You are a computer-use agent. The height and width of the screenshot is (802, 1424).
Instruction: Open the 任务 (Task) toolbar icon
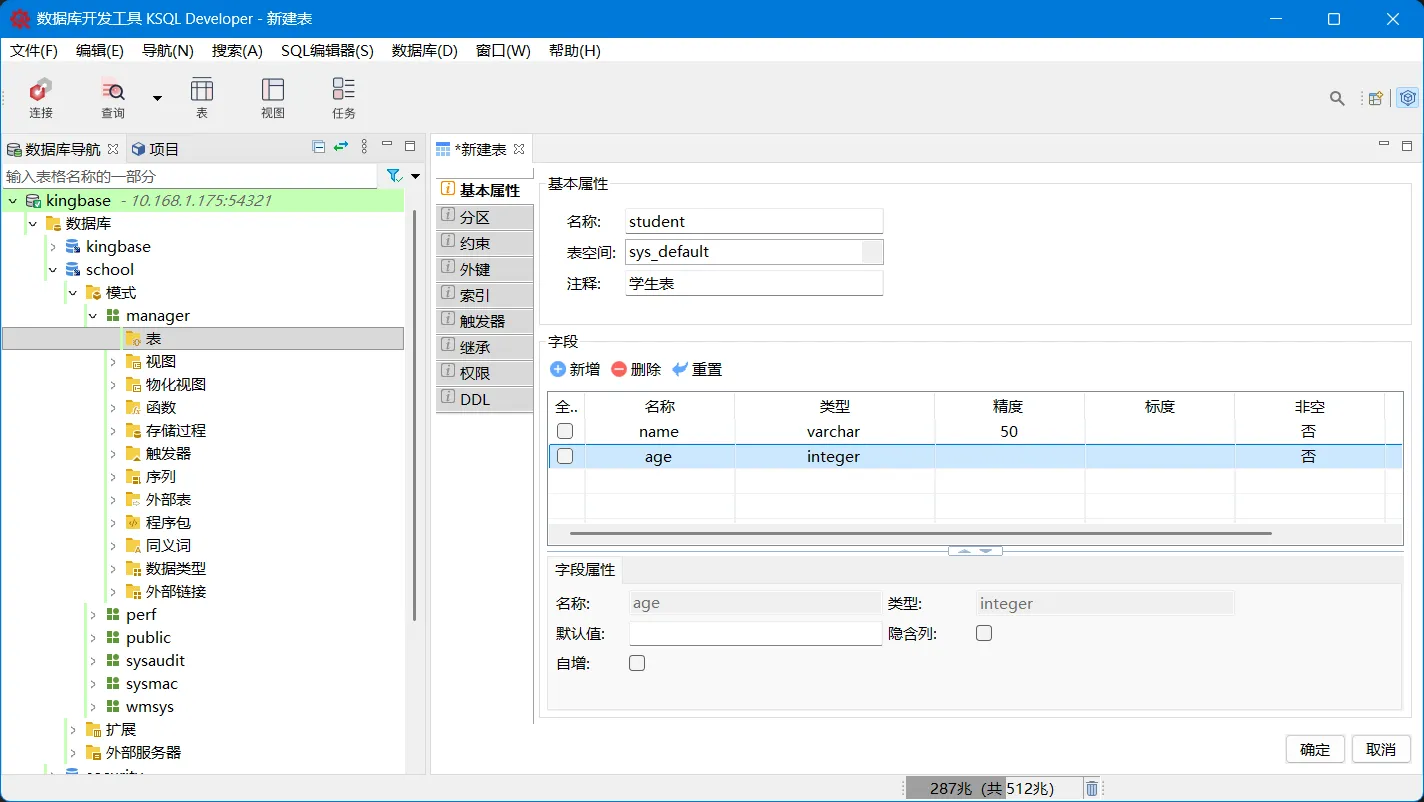pyautogui.click(x=343, y=97)
